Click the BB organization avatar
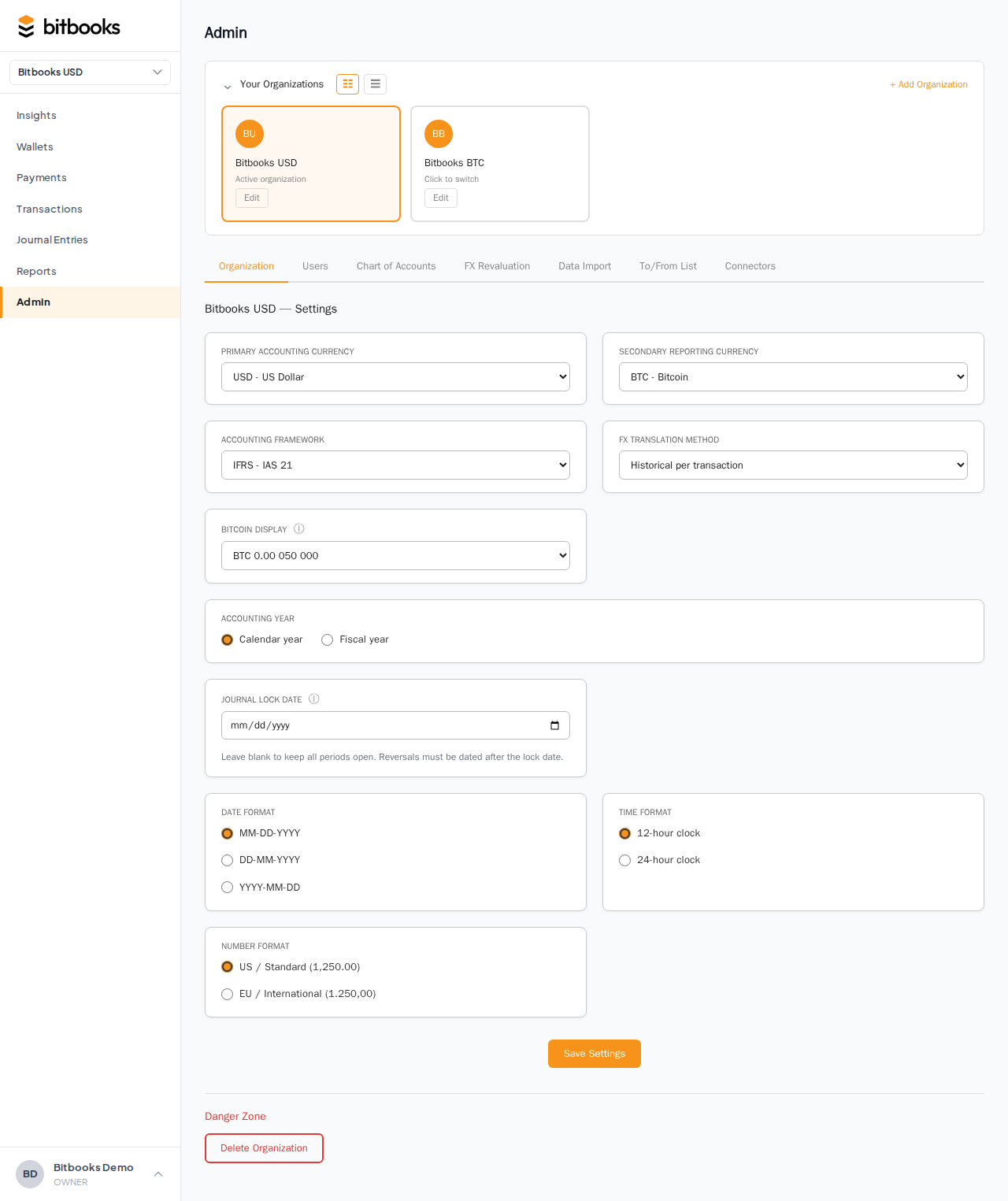This screenshot has width=1008, height=1201. [439, 134]
